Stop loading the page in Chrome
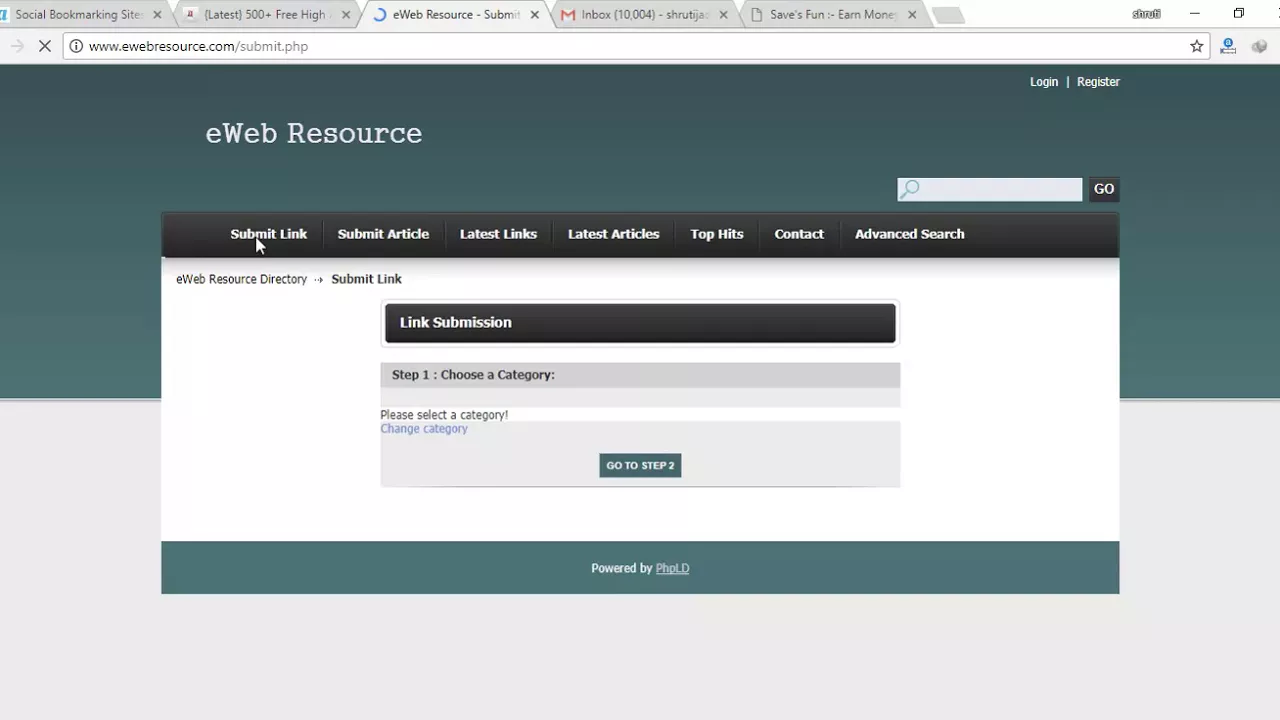This screenshot has width=1280, height=720. tap(44, 46)
